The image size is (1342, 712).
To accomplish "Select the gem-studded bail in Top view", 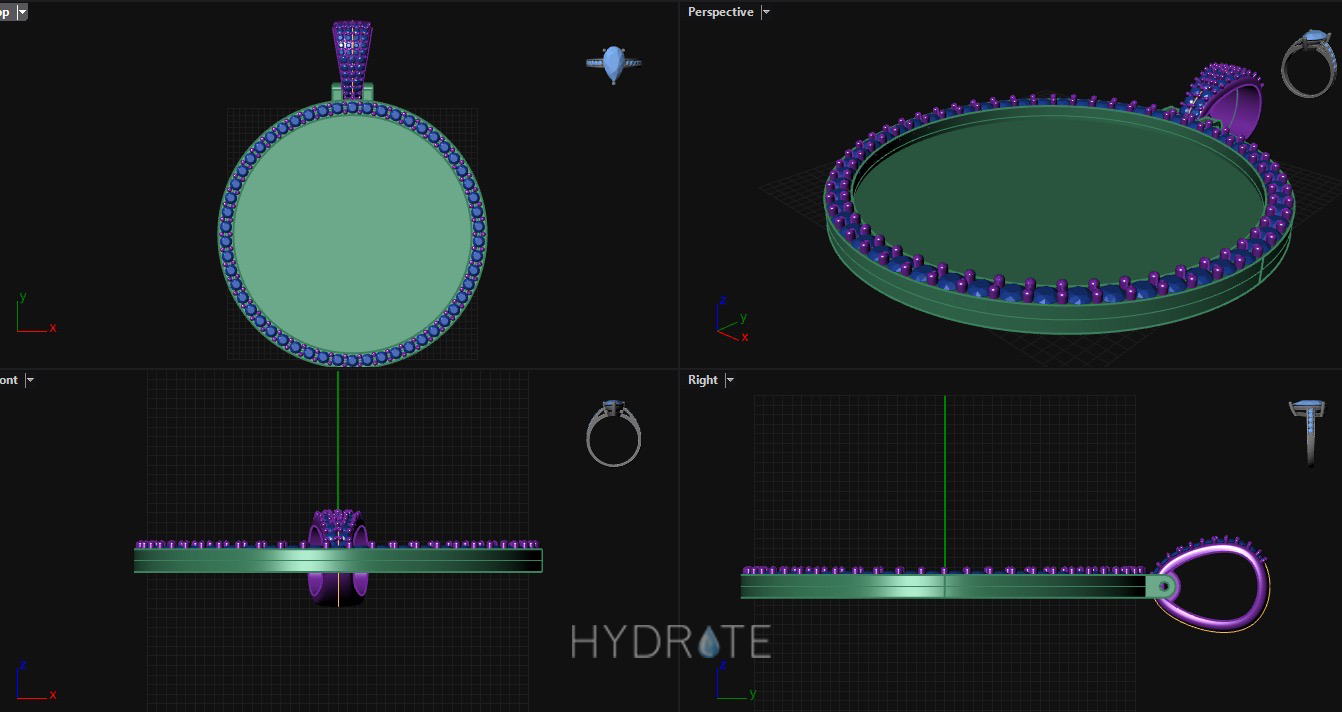I will (x=350, y=58).
